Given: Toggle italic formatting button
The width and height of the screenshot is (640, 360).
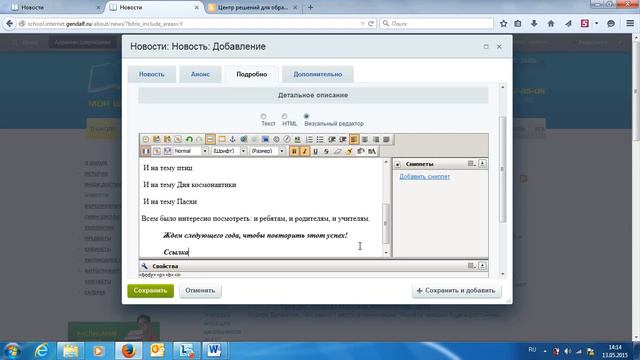Looking at the screenshot, I should [304, 151].
